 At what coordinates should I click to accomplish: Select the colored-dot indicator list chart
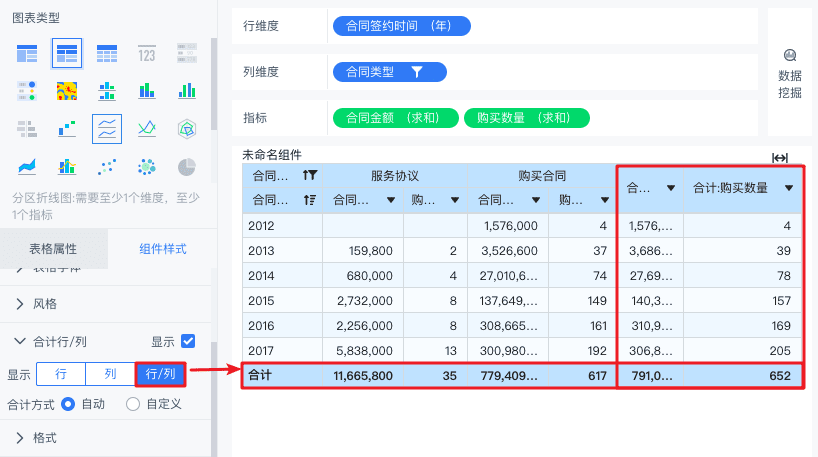click(27, 91)
